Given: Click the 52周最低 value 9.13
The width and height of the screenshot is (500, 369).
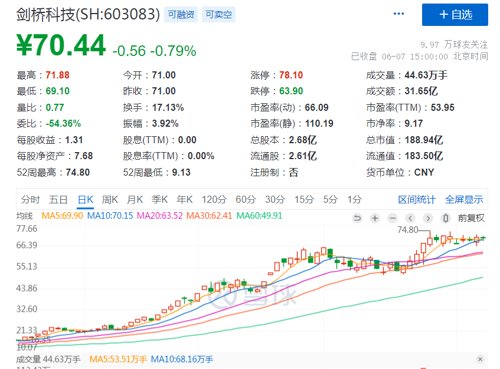Looking at the screenshot, I should click(181, 172).
